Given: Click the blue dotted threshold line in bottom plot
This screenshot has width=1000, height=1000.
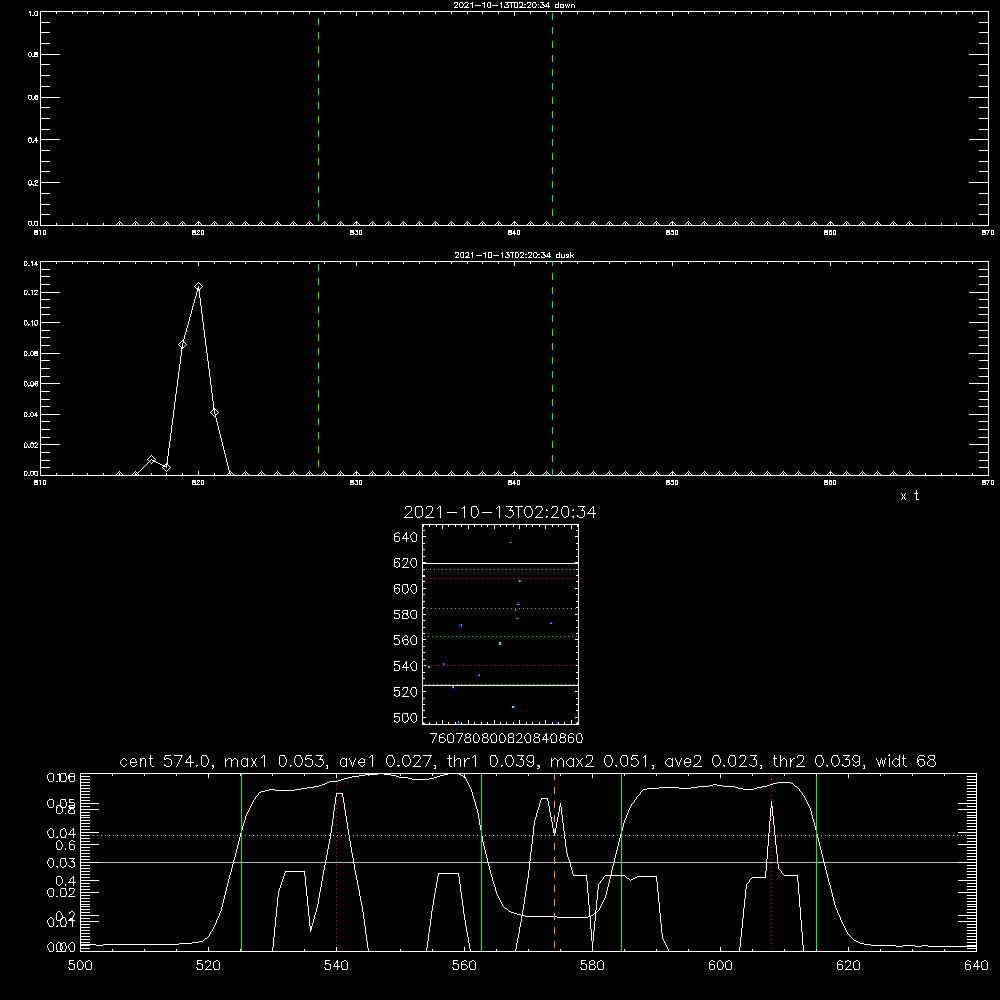Looking at the screenshot, I should click(528, 835).
